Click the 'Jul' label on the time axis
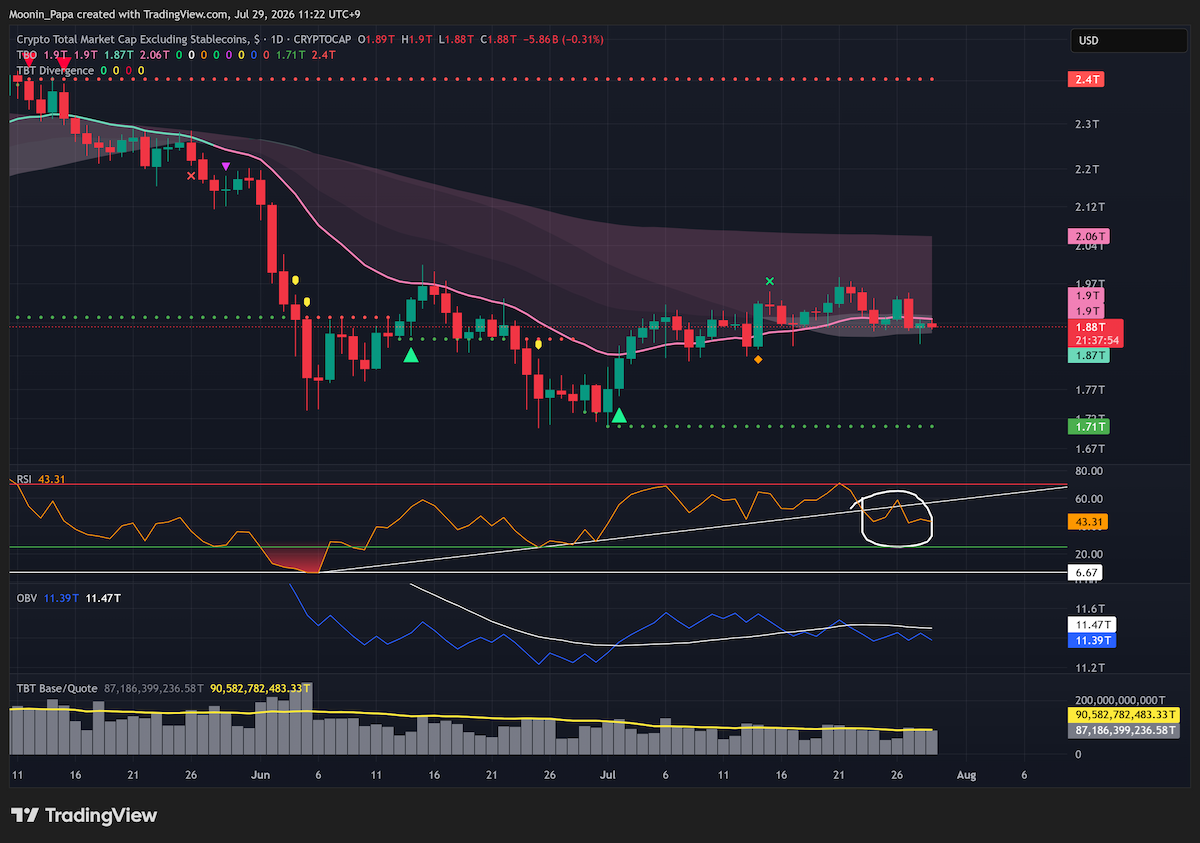The height and width of the screenshot is (843, 1200). click(x=609, y=775)
